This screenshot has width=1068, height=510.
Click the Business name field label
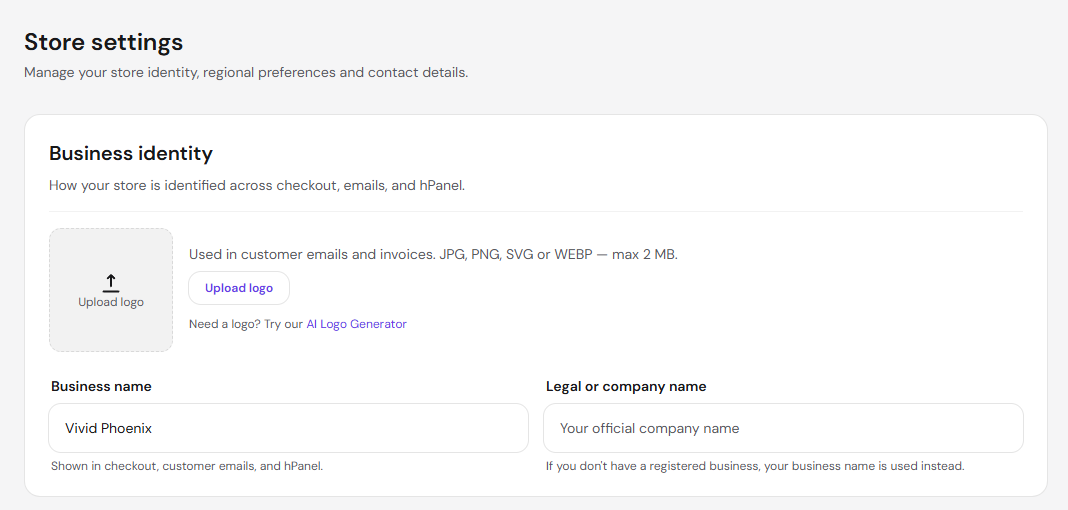[101, 387]
